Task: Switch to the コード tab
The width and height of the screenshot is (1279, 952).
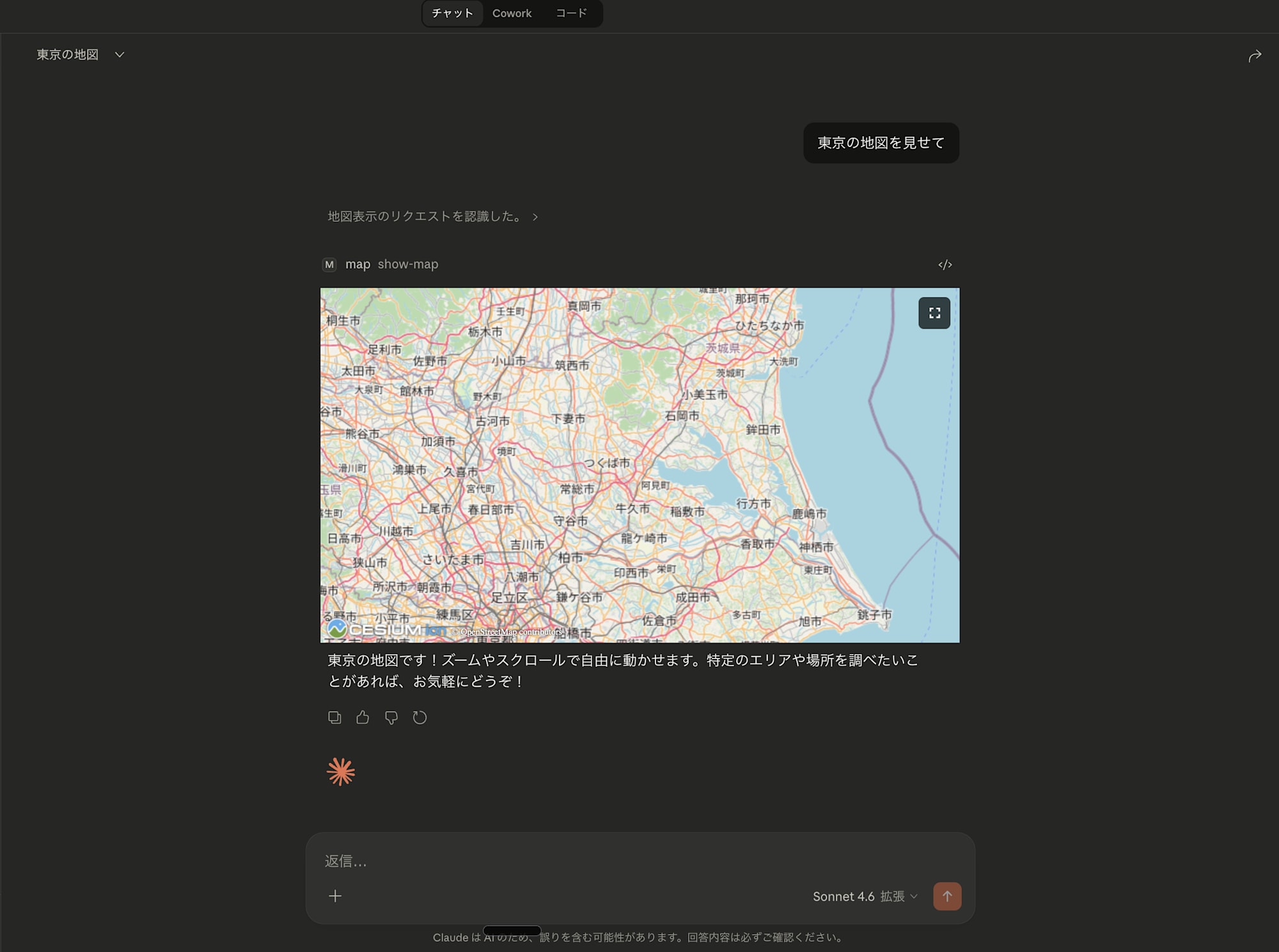Action: coord(571,13)
